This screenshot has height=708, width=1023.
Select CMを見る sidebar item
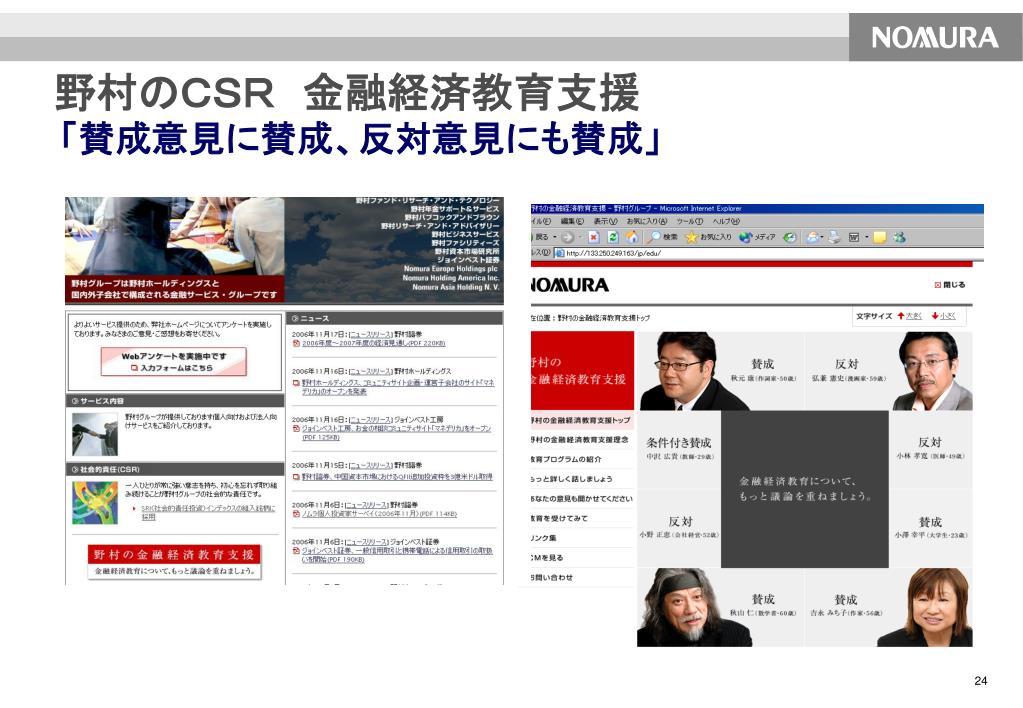point(581,558)
